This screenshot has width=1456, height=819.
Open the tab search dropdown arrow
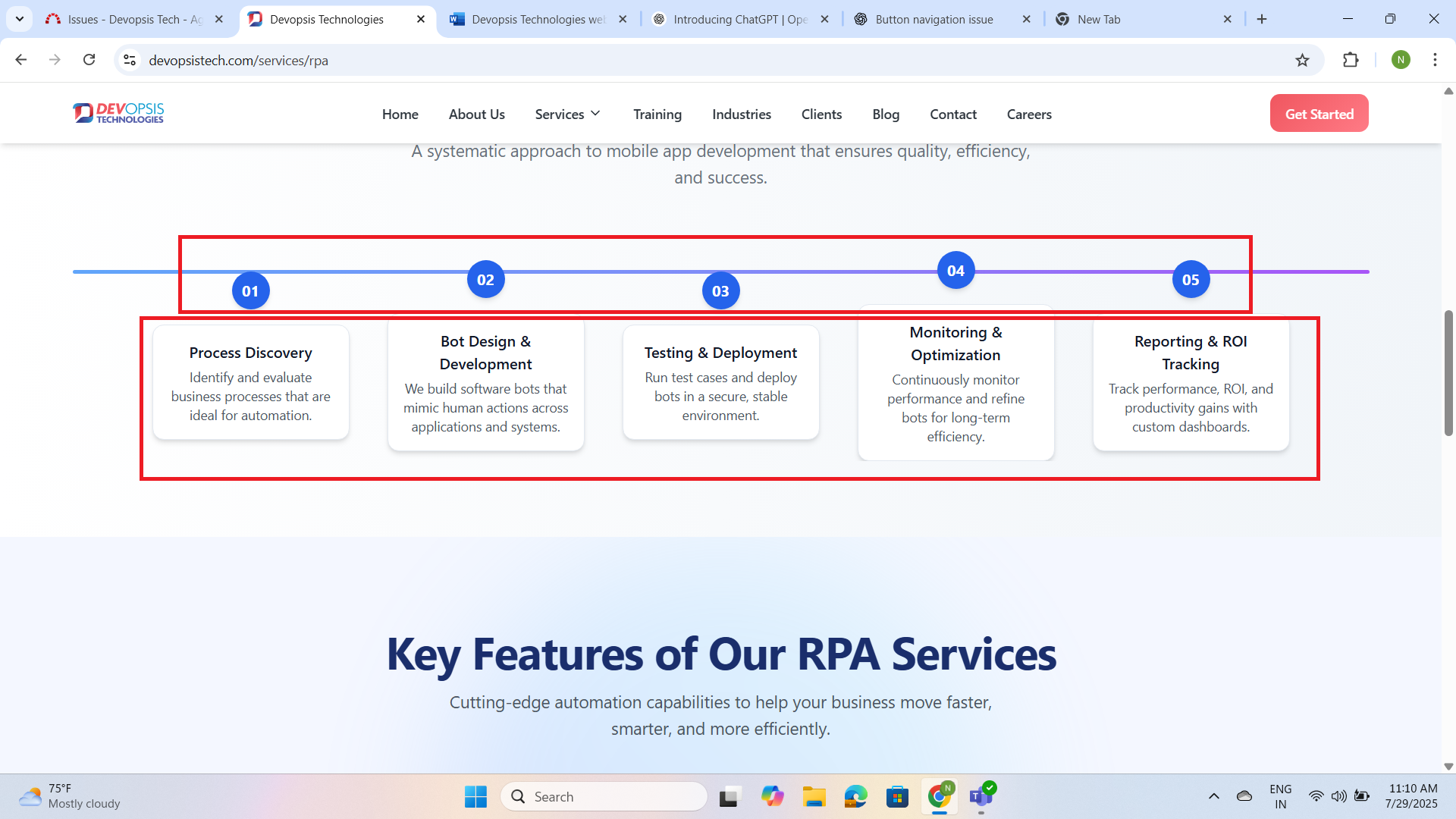pos(20,19)
